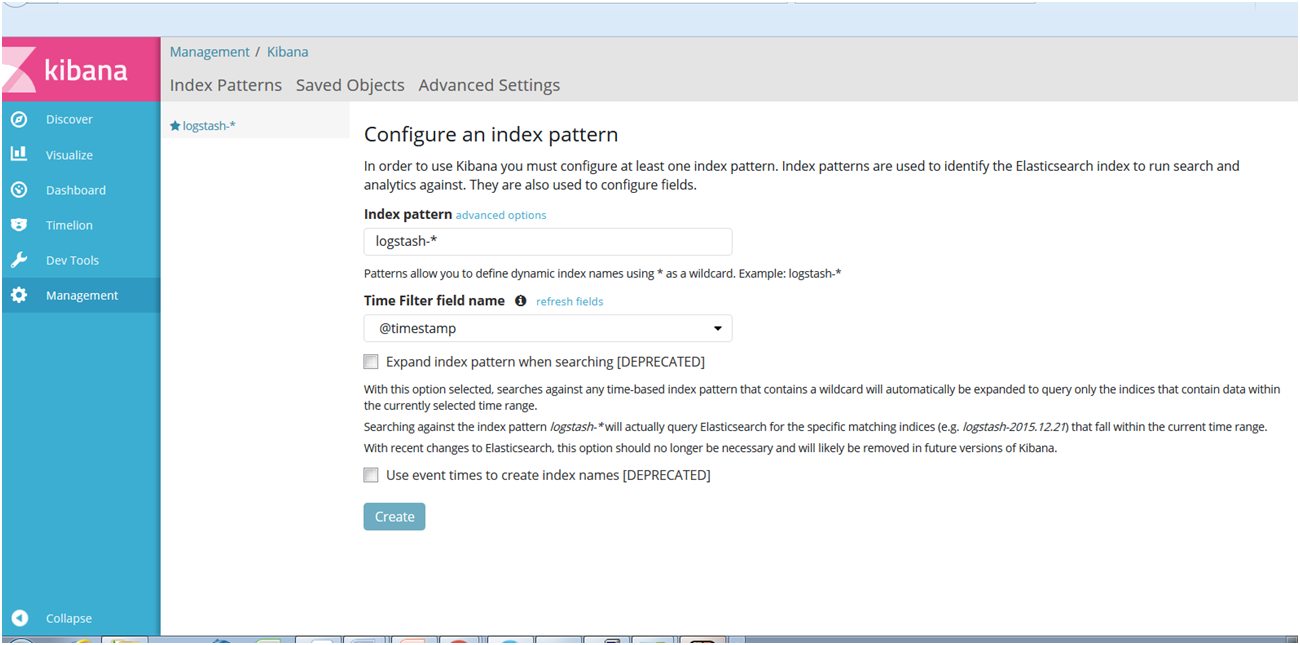
Task: Switch to Saved Objects tab
Action: tap(350, 85)
